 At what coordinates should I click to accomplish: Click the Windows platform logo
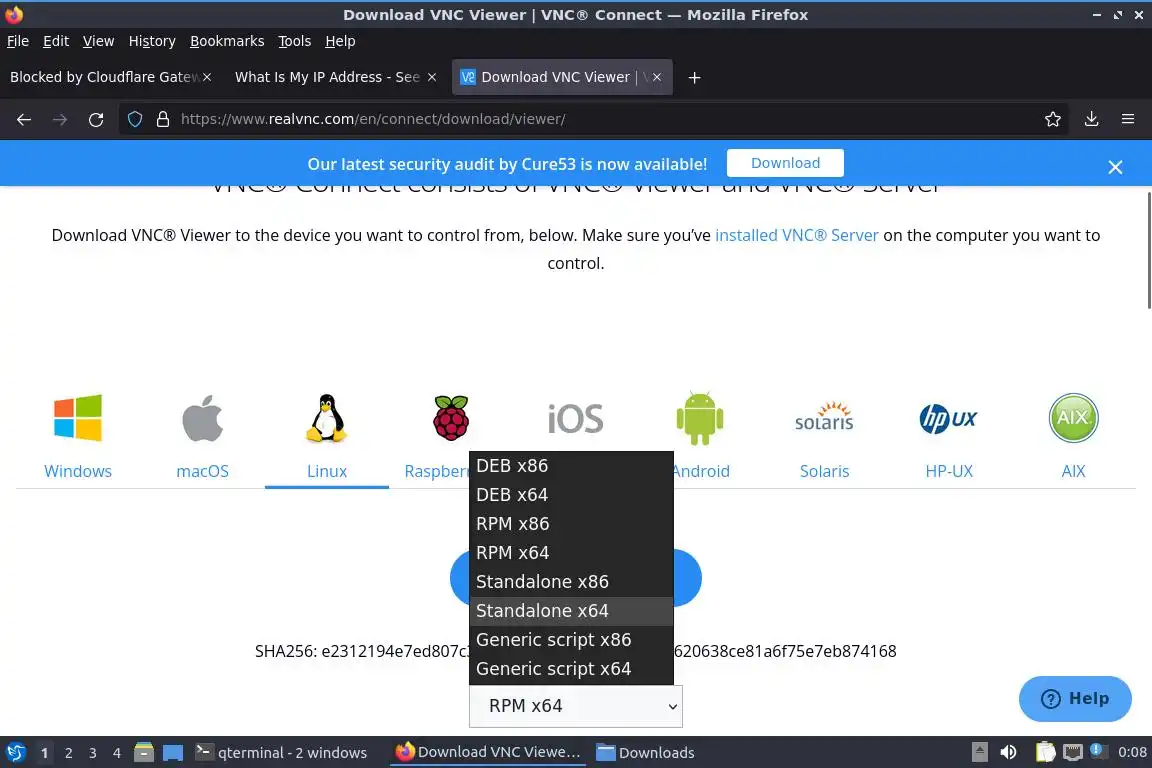[78, 417]
